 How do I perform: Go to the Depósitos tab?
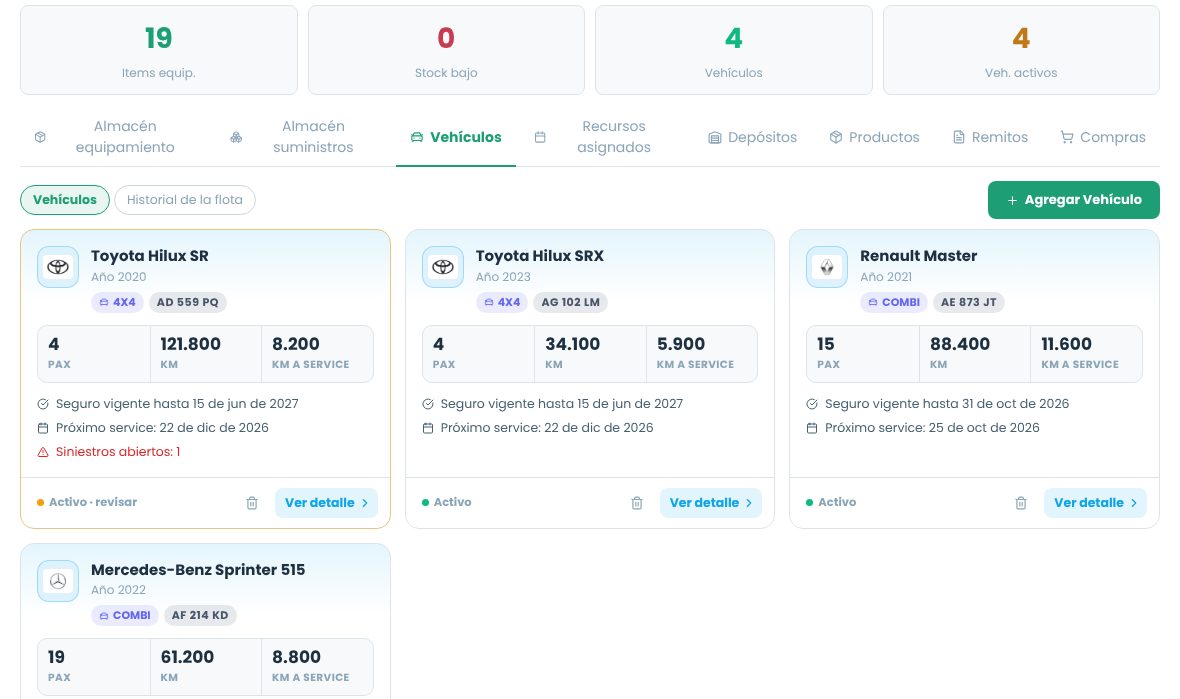coord(753,137)
